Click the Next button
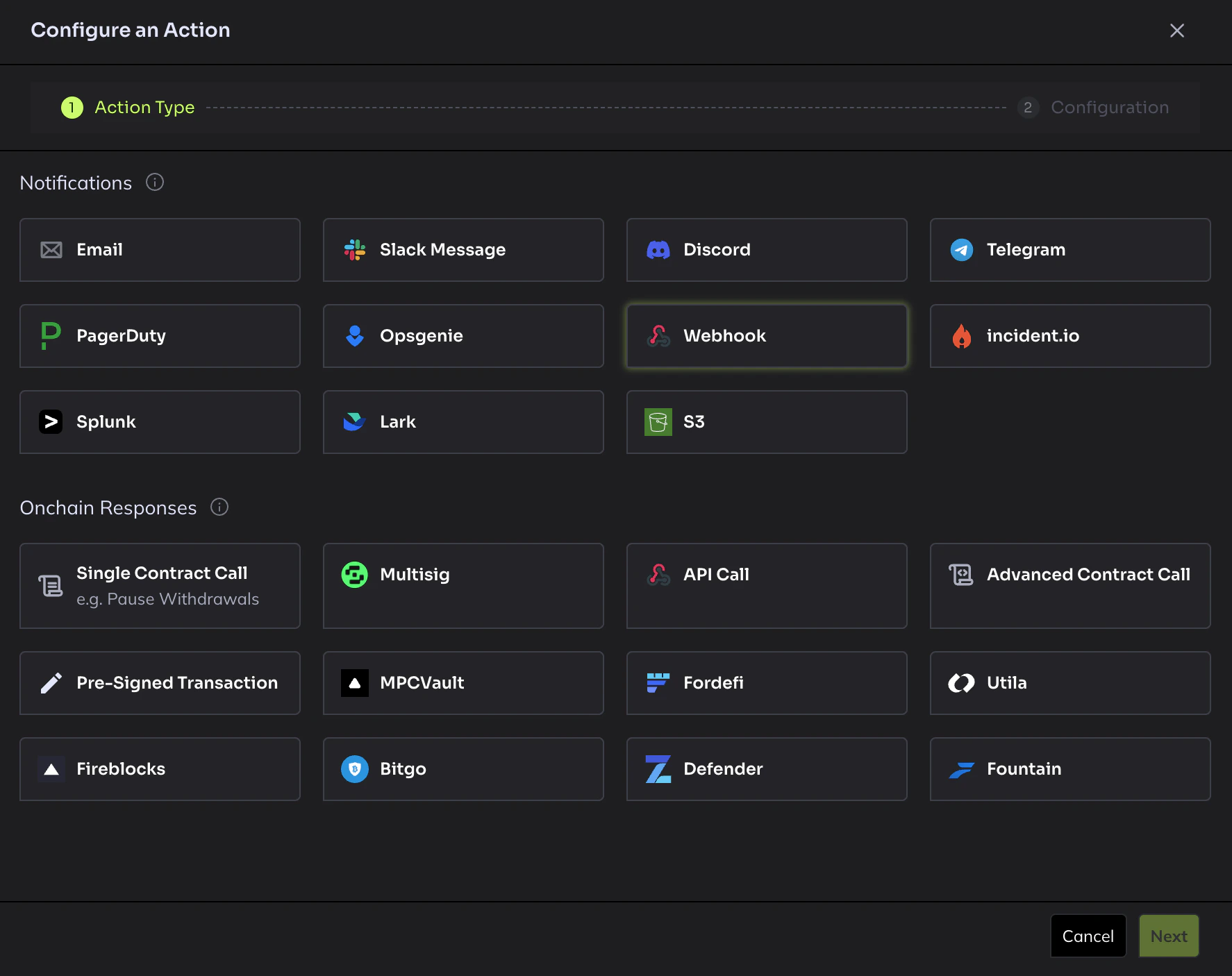 click(x=1169, y=936)
